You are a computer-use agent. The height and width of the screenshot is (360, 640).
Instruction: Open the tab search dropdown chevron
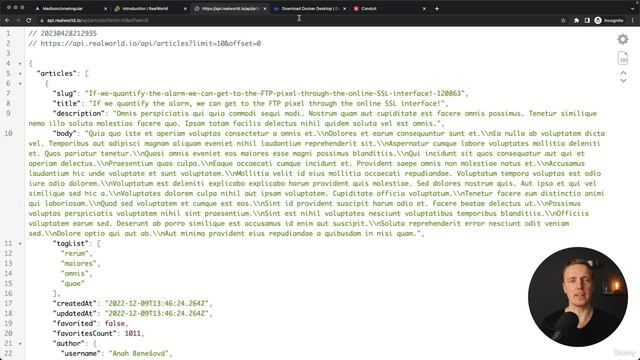633,8
